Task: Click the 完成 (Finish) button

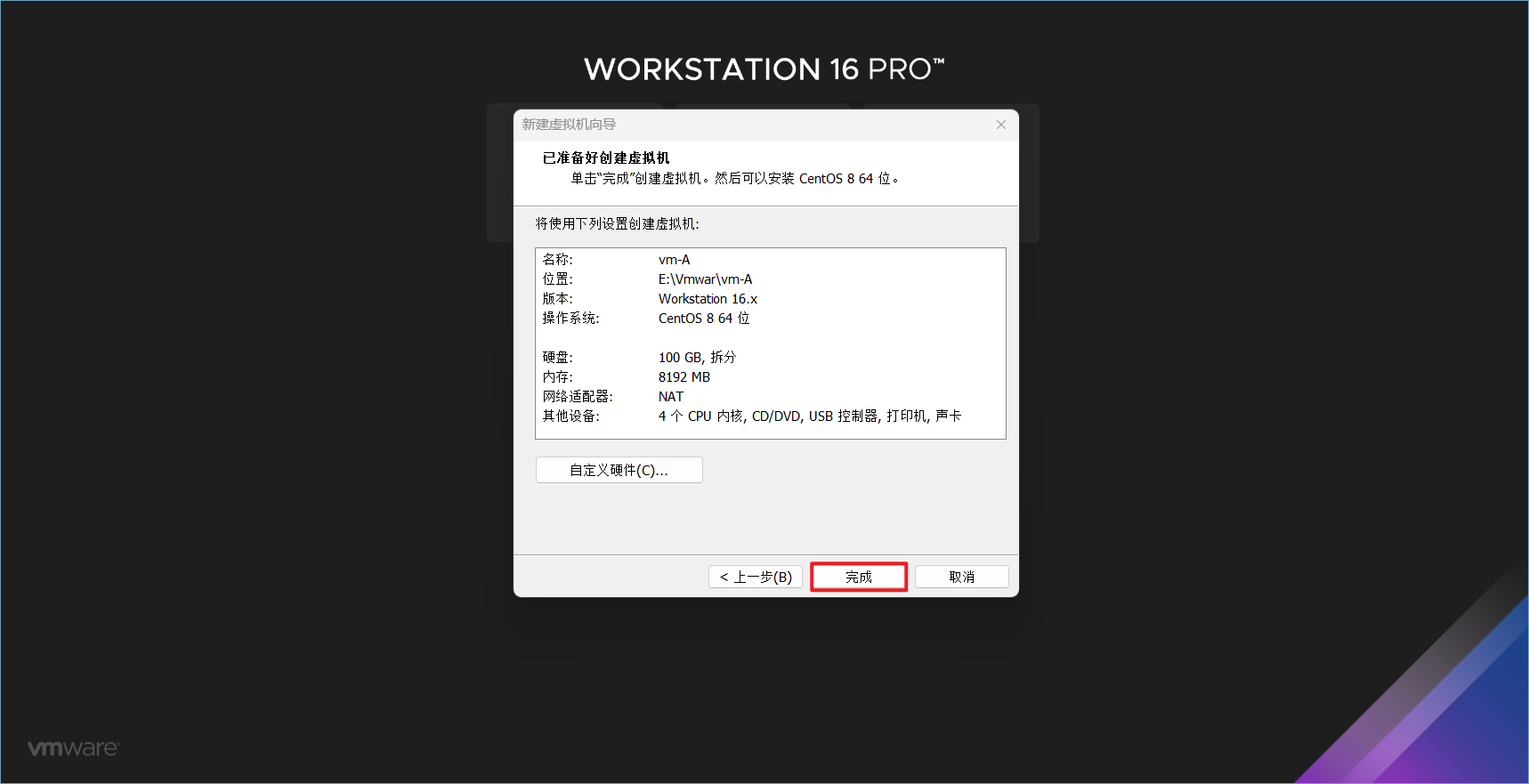Action: coord(859,577)
